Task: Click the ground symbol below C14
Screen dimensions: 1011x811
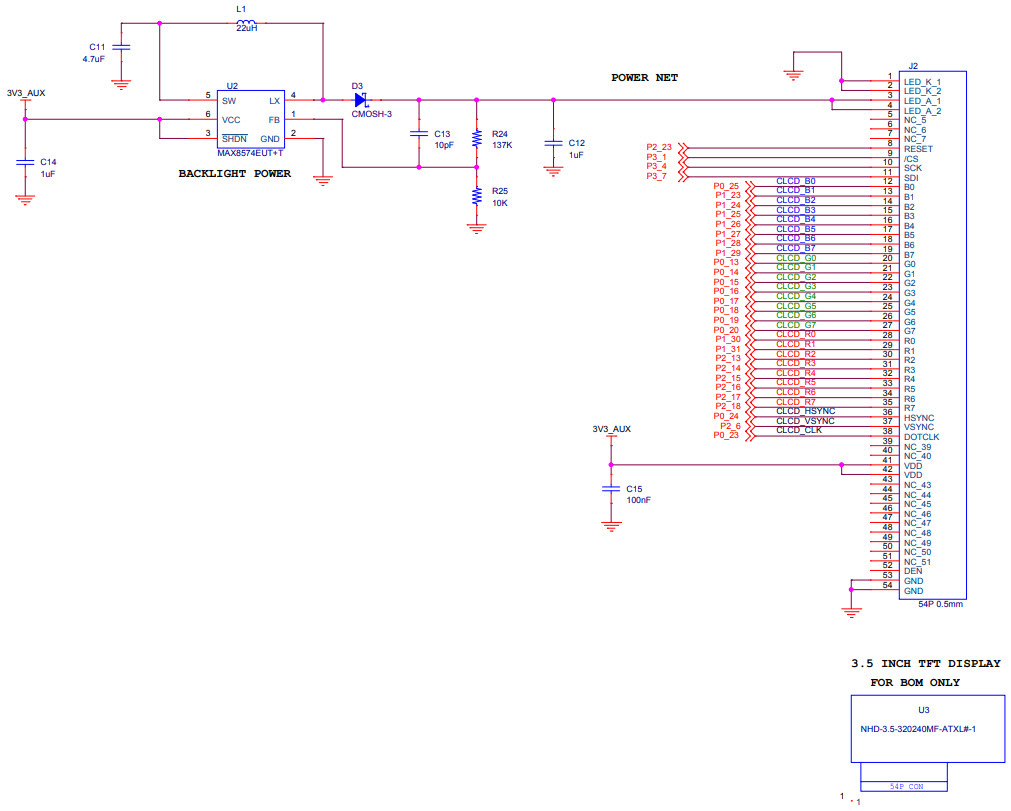Action: pos(23,197)
